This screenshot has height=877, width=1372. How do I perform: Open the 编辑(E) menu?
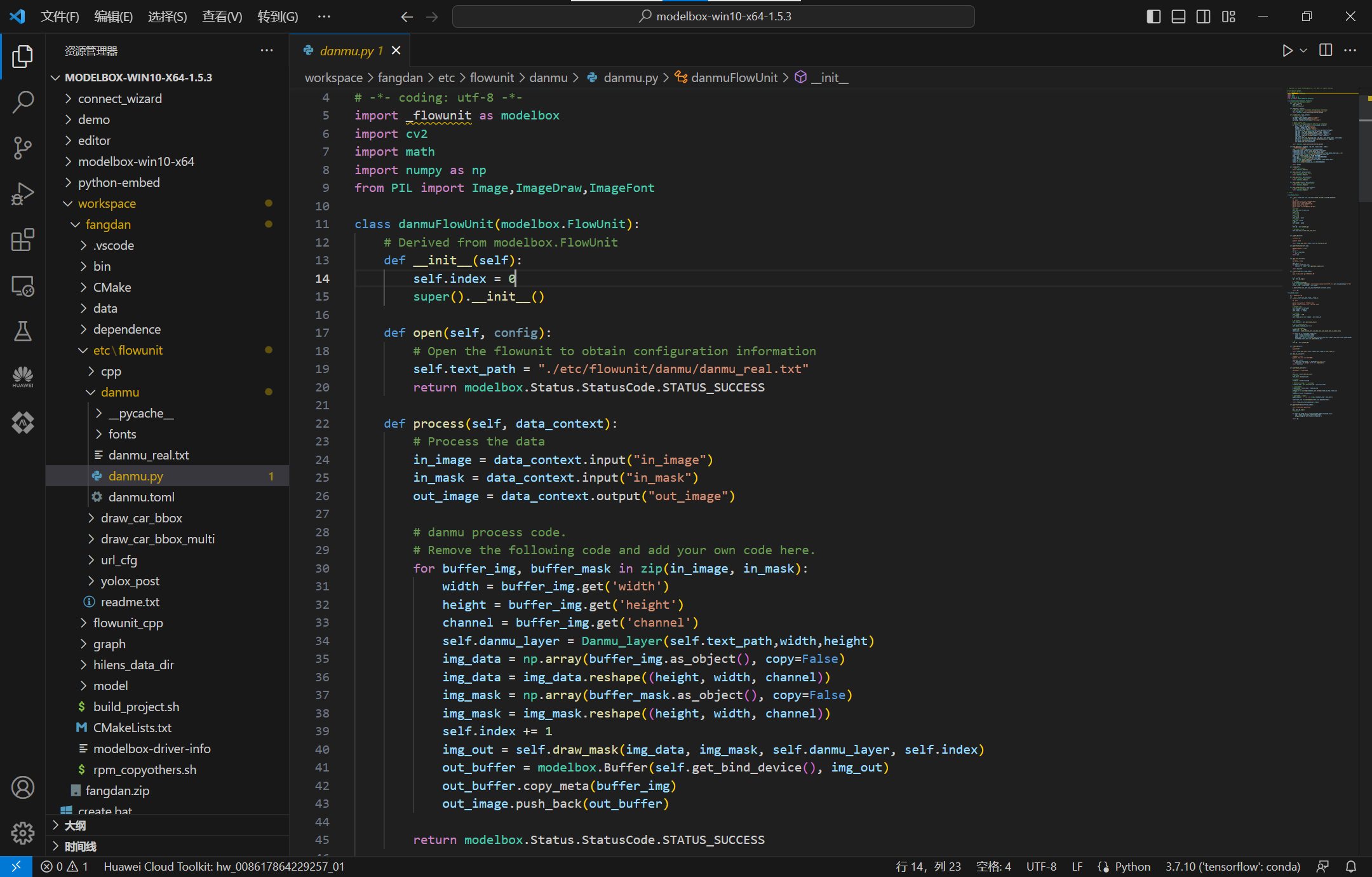113,17
